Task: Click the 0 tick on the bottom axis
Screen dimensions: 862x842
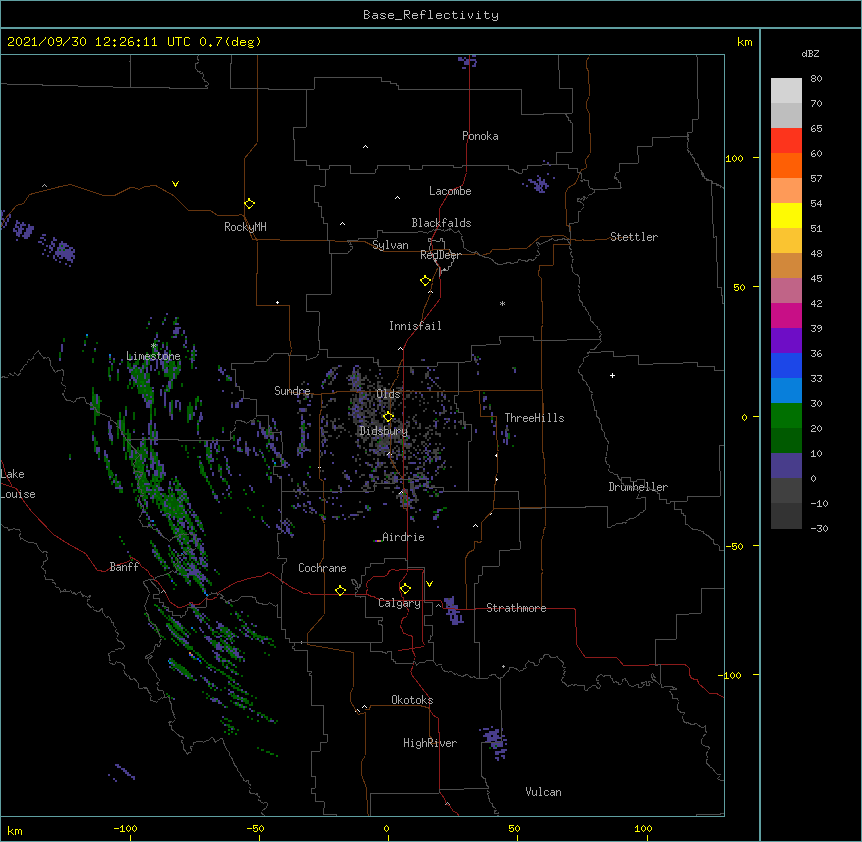Action: 386,828
